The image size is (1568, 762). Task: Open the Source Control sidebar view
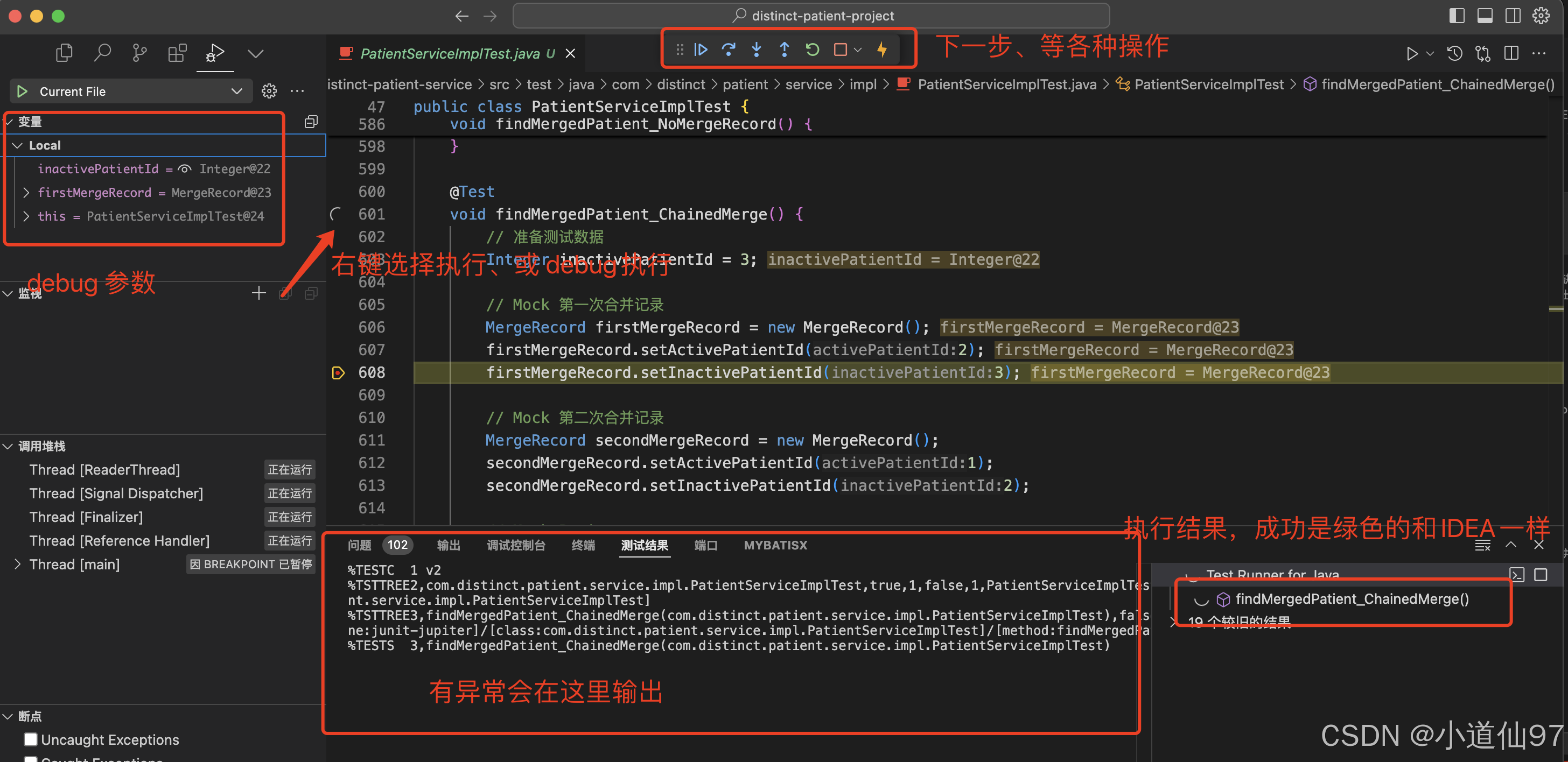click(x=139, y=53)
